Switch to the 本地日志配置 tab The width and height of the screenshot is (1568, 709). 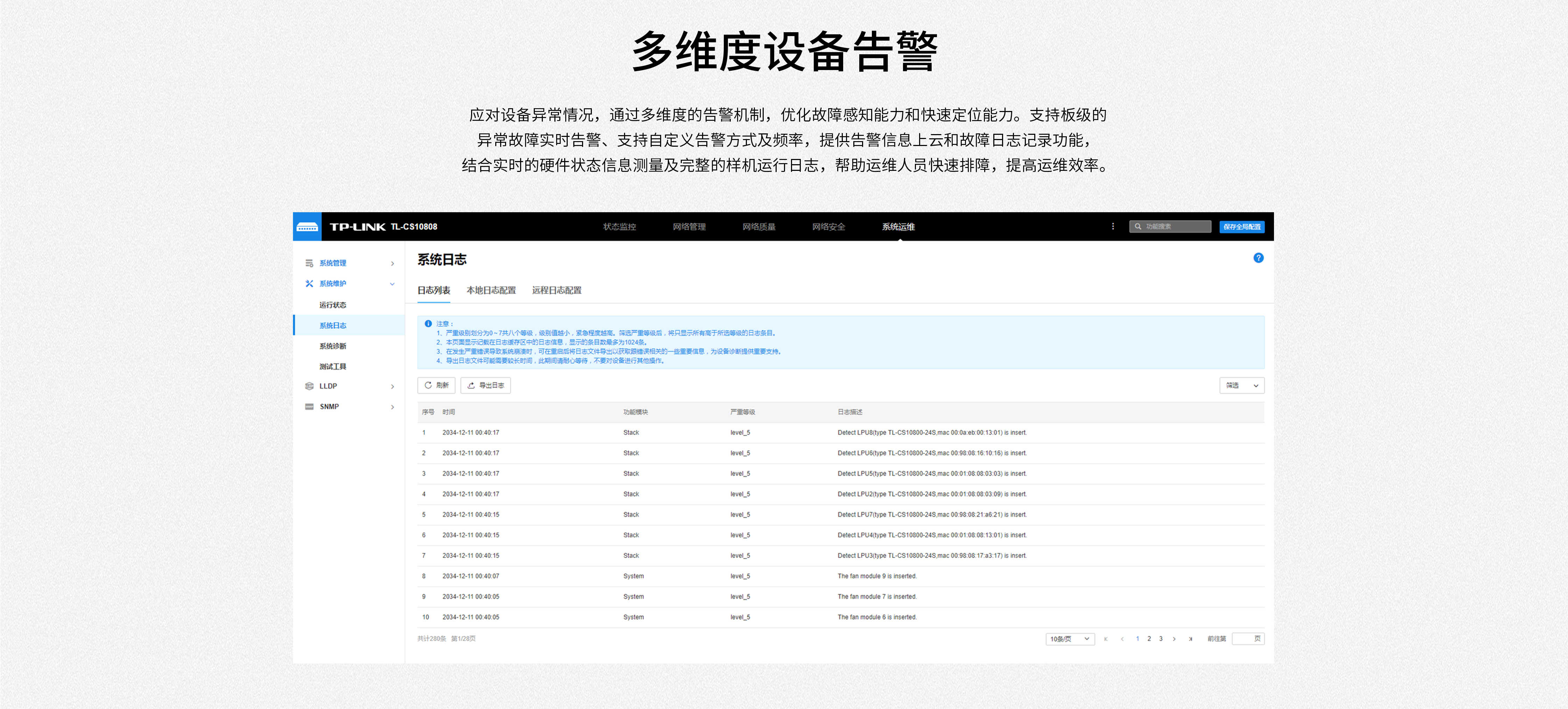click(x=491, y=291)
